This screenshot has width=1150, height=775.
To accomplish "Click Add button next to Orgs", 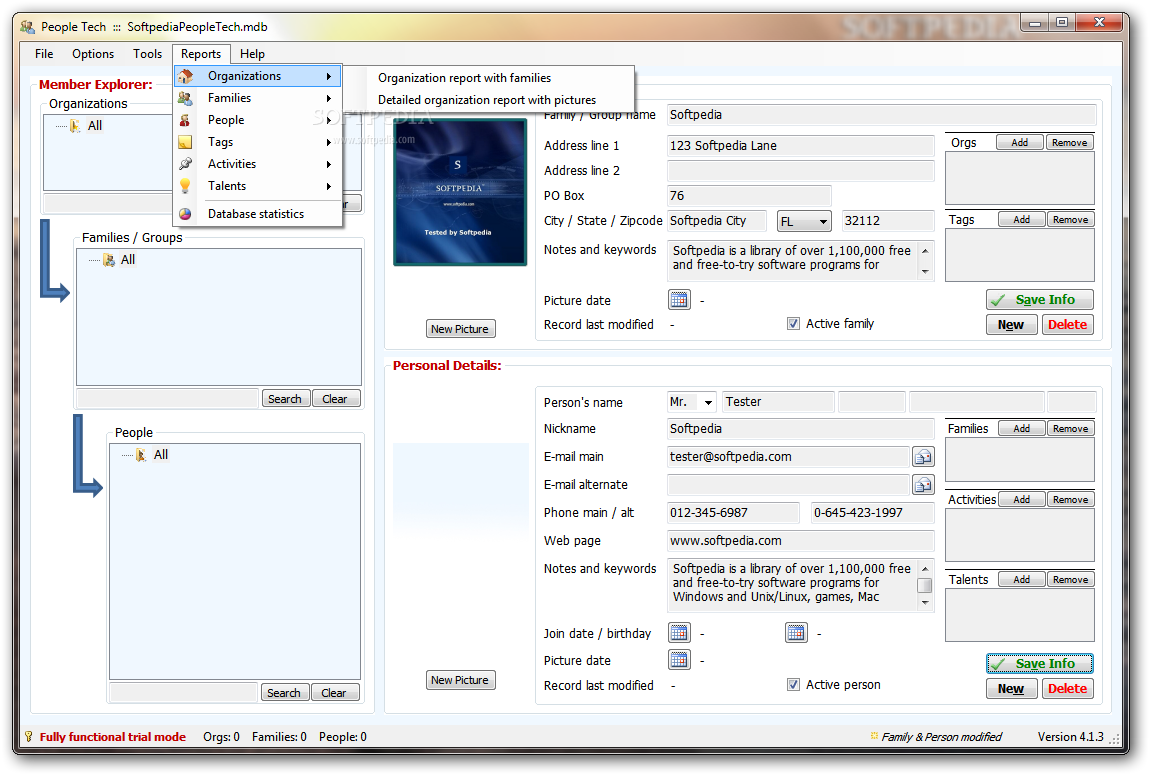I will coord(1019,142).
